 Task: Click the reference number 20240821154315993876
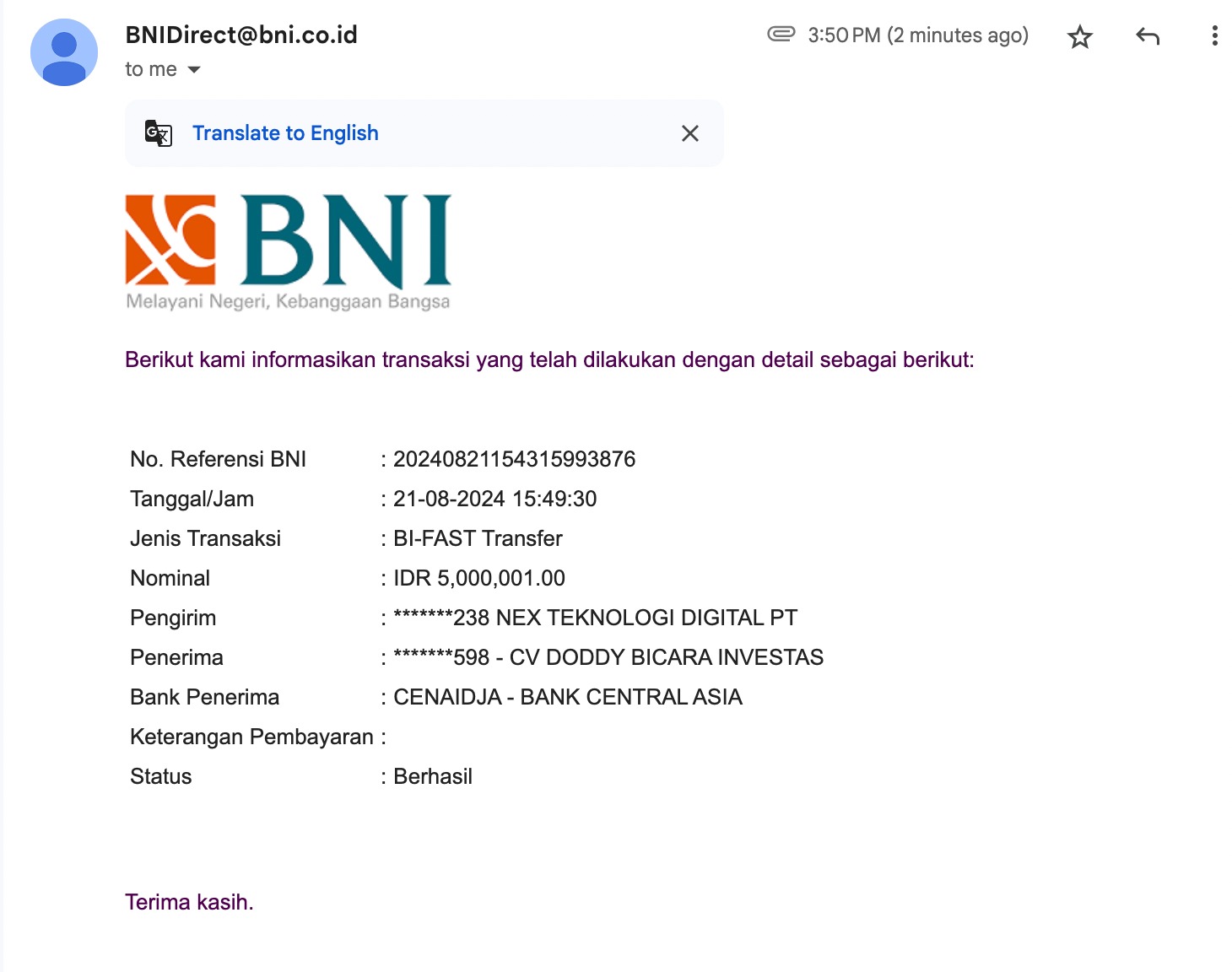(514, 459)
